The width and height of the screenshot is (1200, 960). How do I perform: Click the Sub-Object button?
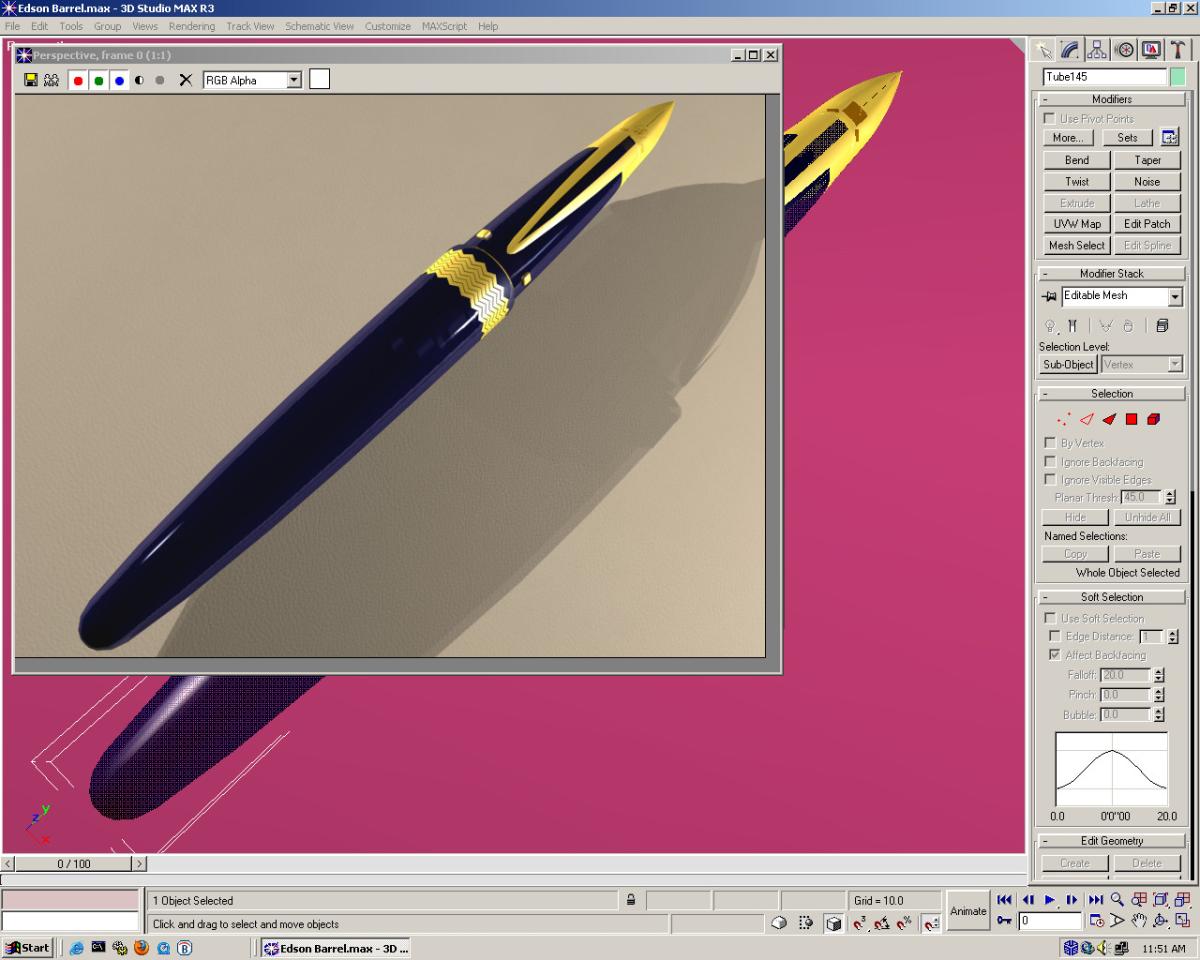pyautogui.click(x=1068, y=365)
